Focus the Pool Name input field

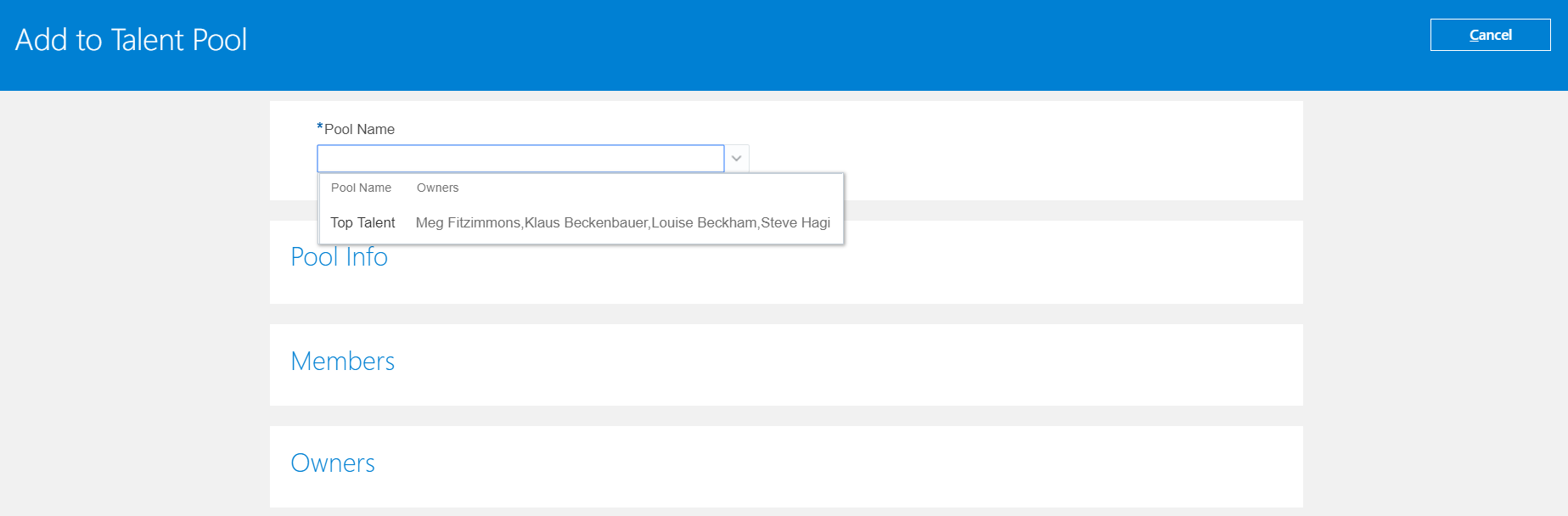pos(520,159)
